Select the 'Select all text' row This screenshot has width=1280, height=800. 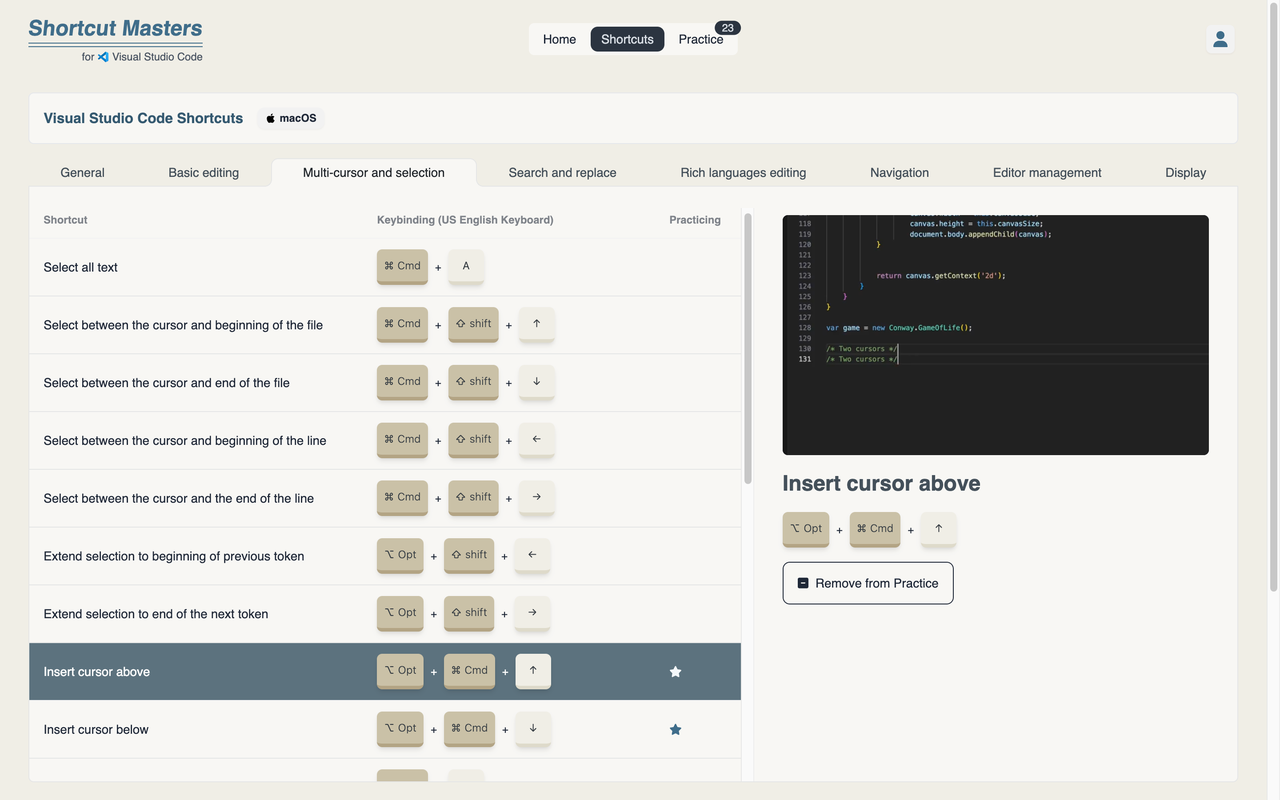(385, 267)
